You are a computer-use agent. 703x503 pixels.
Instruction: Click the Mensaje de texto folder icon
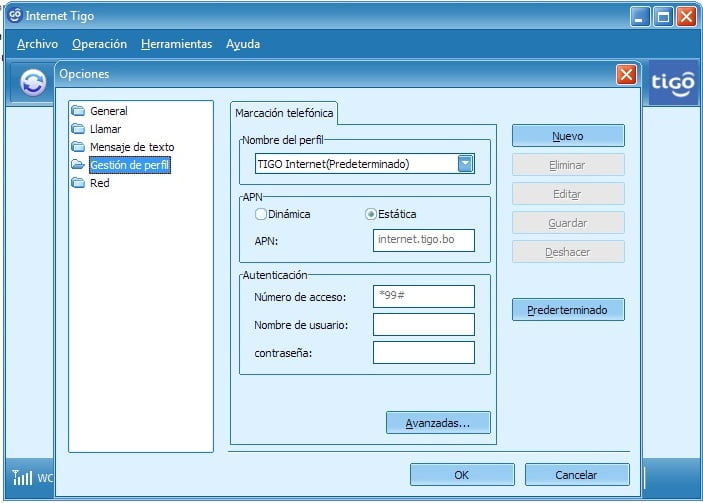point(78,147)
